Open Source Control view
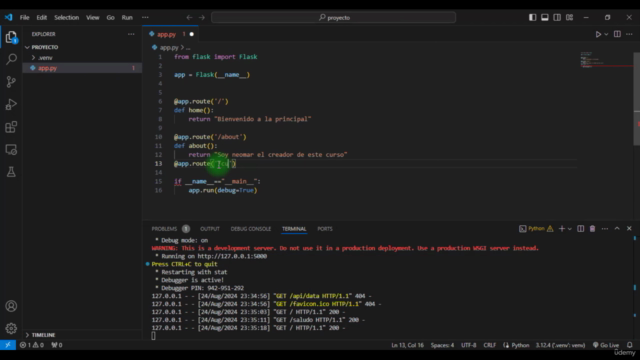The image size is (640, 360). tap(11, 82)
